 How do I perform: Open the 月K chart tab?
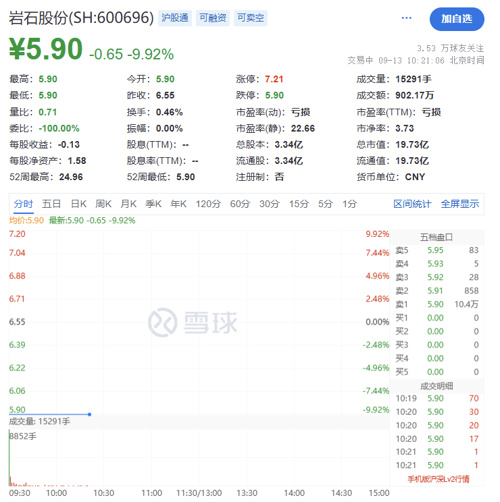[128, 204]
